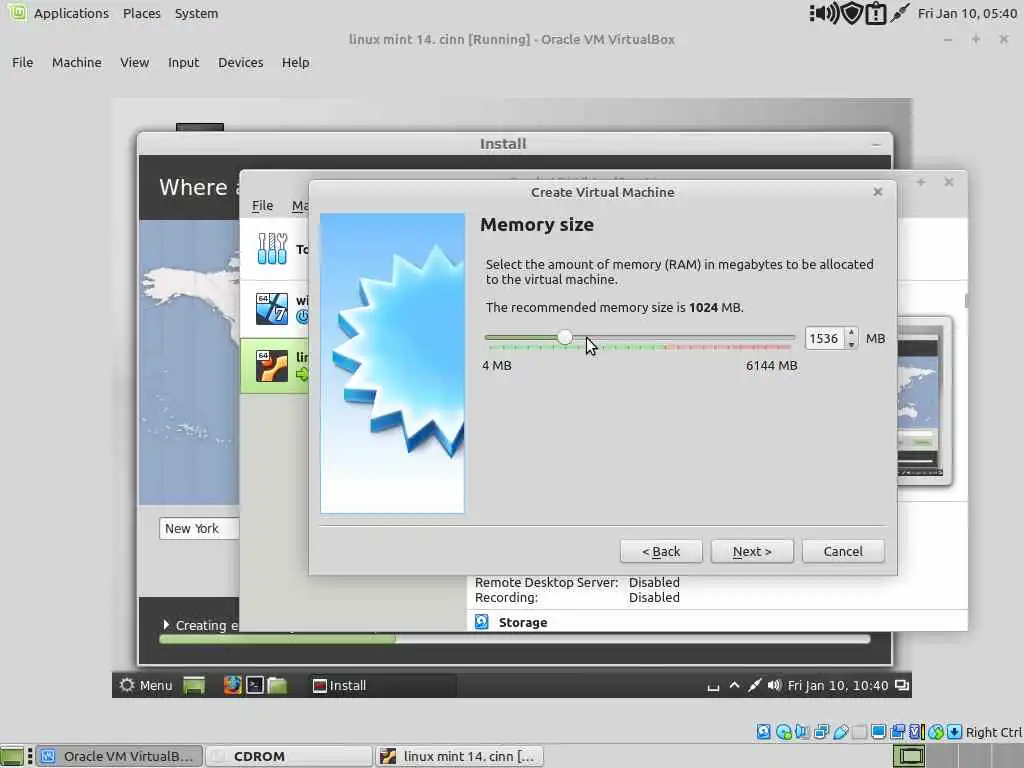This screenshot has height=768, width=1024.
Task: Click the Back button
Action: 661,551
